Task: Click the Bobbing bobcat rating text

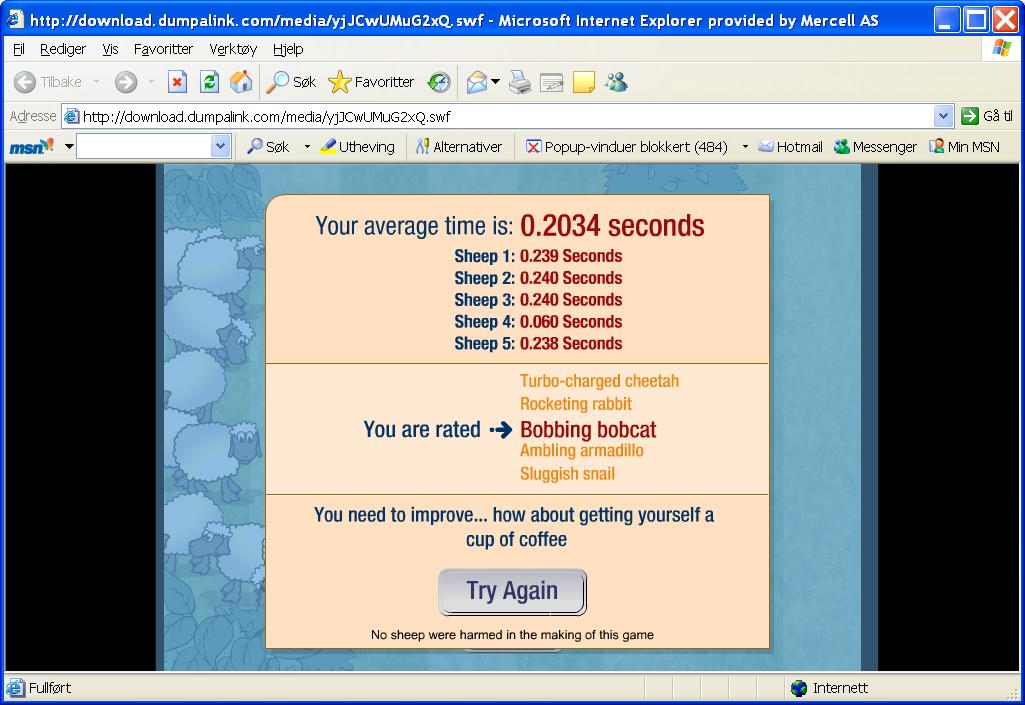Action: tap(588, 430)
